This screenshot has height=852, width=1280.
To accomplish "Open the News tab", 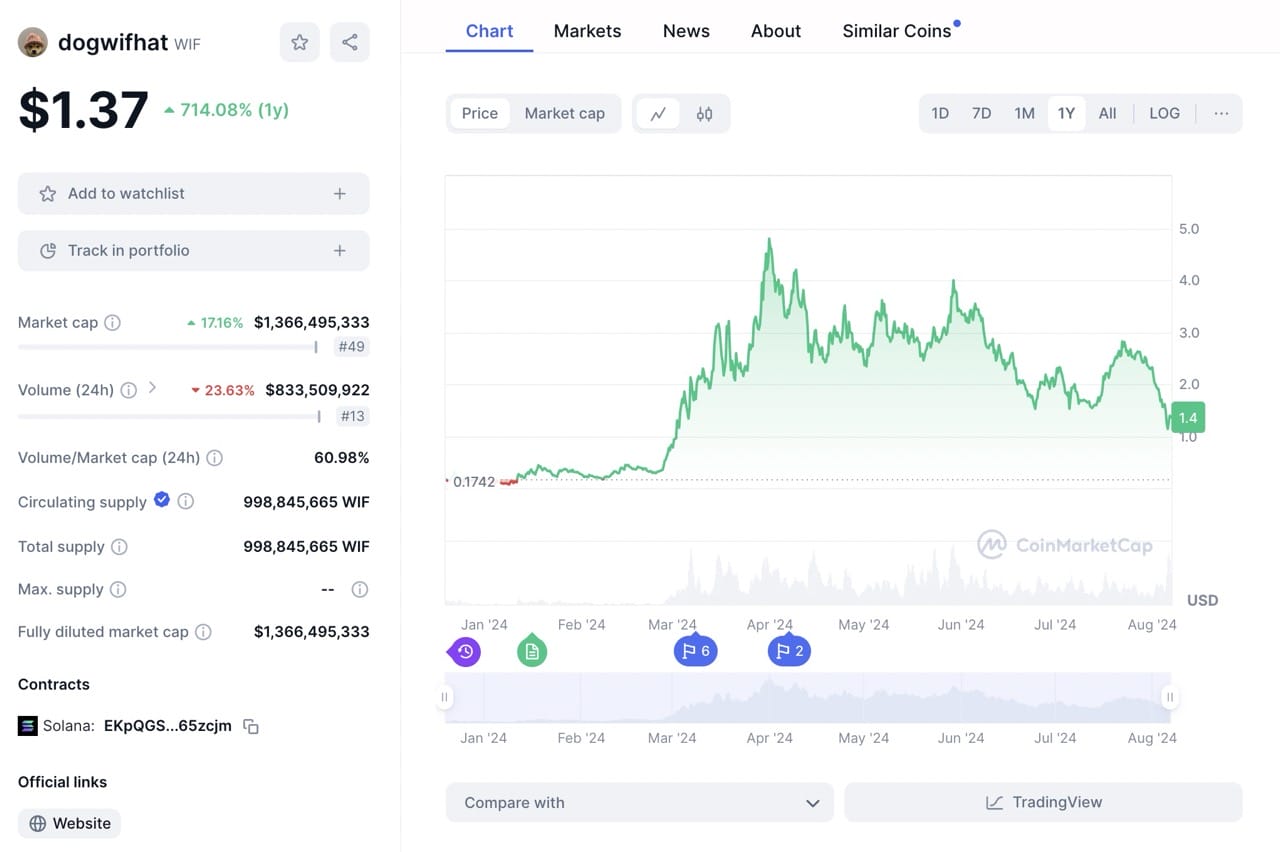I will point(686,31).
